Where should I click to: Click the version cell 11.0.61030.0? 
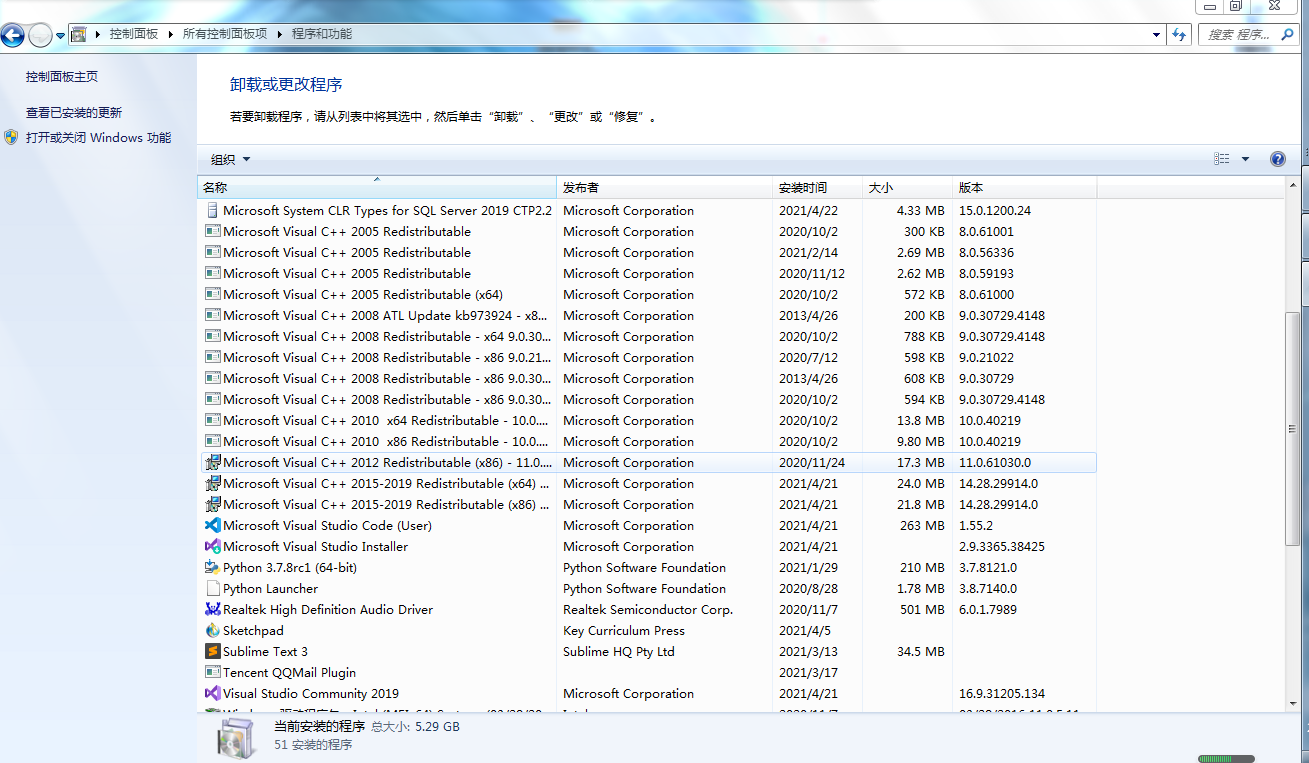click(995, 463)
